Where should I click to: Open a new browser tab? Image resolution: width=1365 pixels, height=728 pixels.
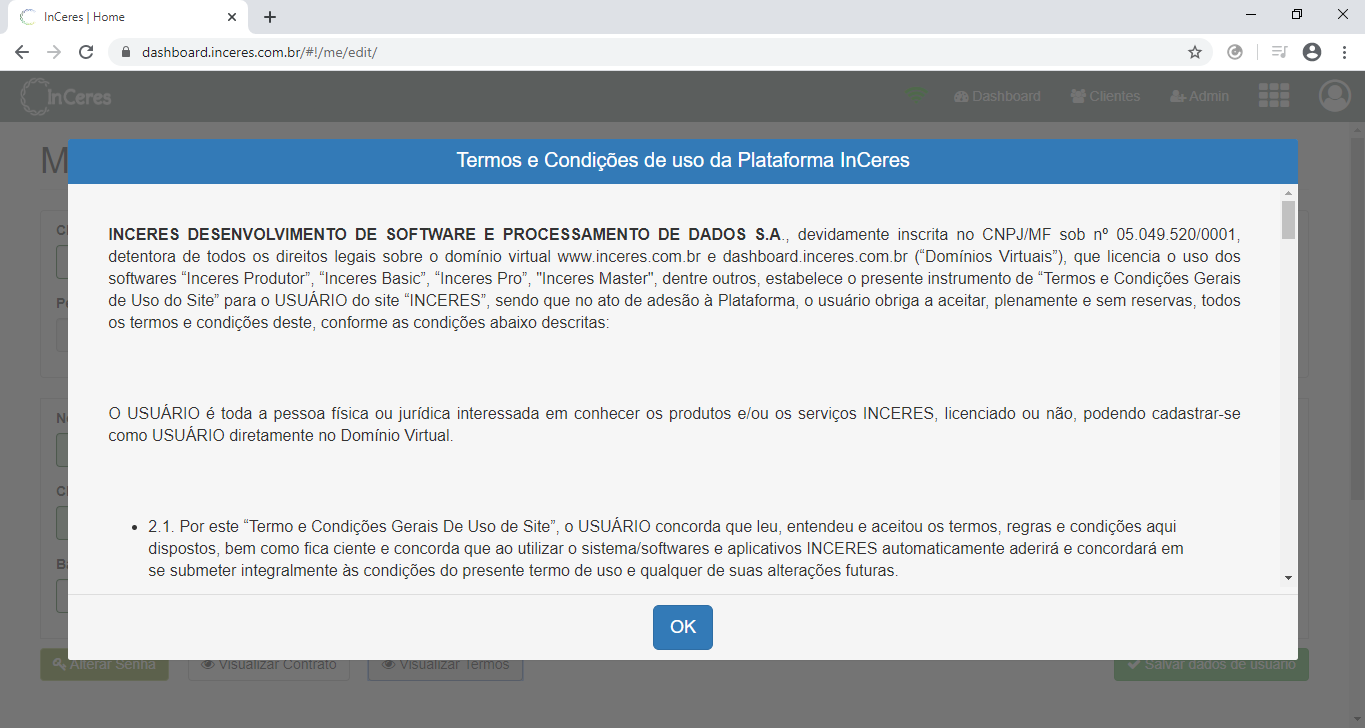[x=270, y=17]
